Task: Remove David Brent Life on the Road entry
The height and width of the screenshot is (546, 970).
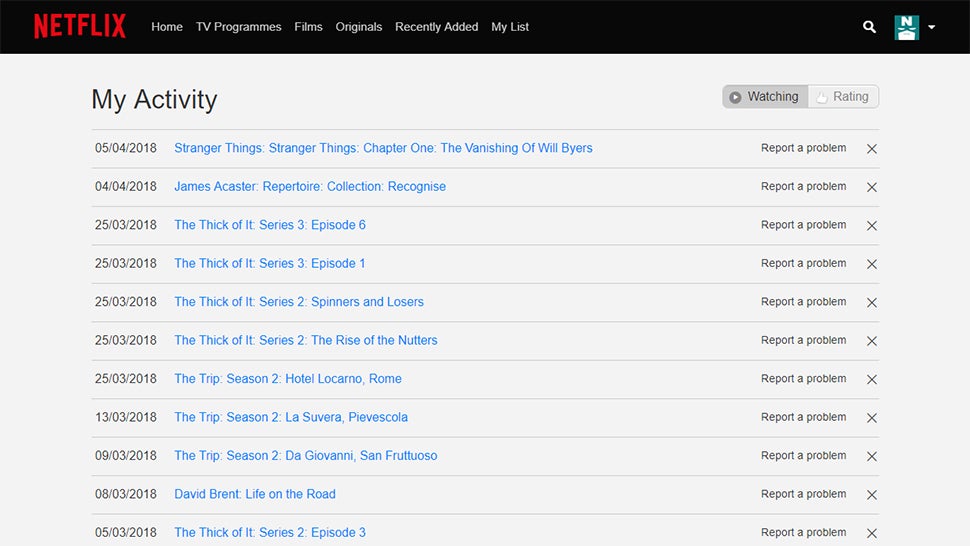Action: tap(872, 495)
